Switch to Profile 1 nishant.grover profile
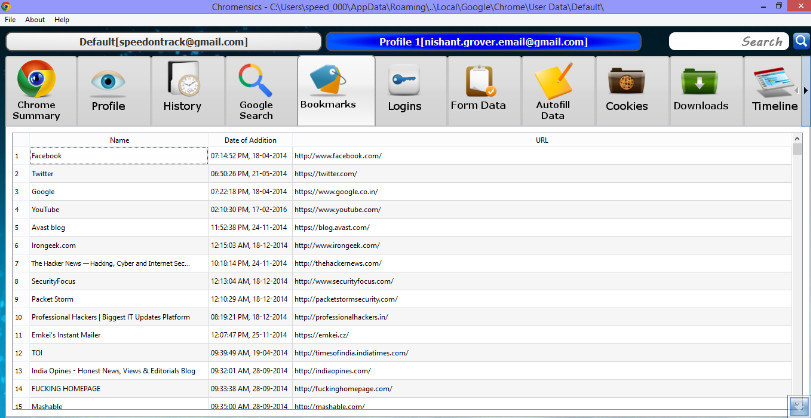Screen dimensions: 811x418 [484, 42]
